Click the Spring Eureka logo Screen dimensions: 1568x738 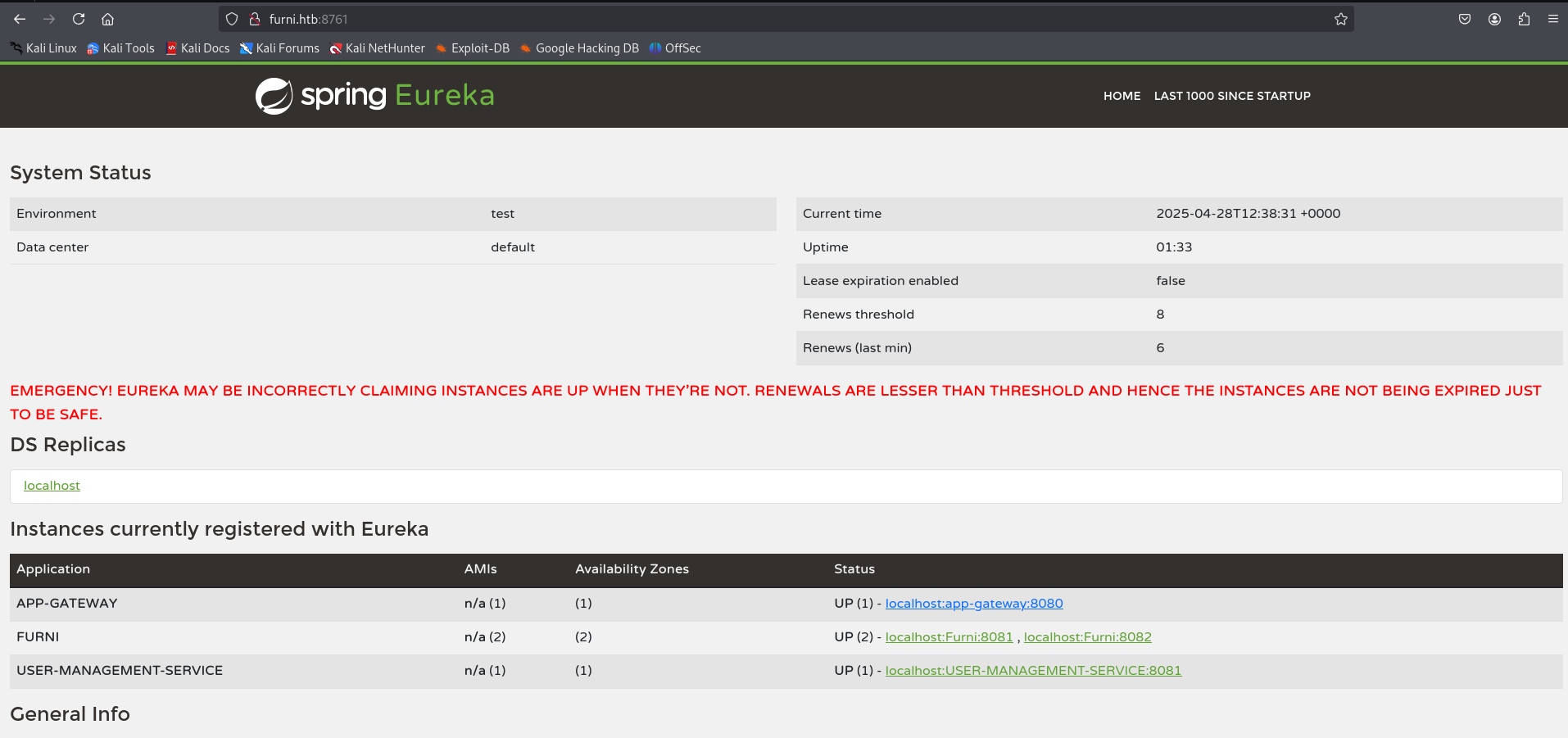pos(374,96)
